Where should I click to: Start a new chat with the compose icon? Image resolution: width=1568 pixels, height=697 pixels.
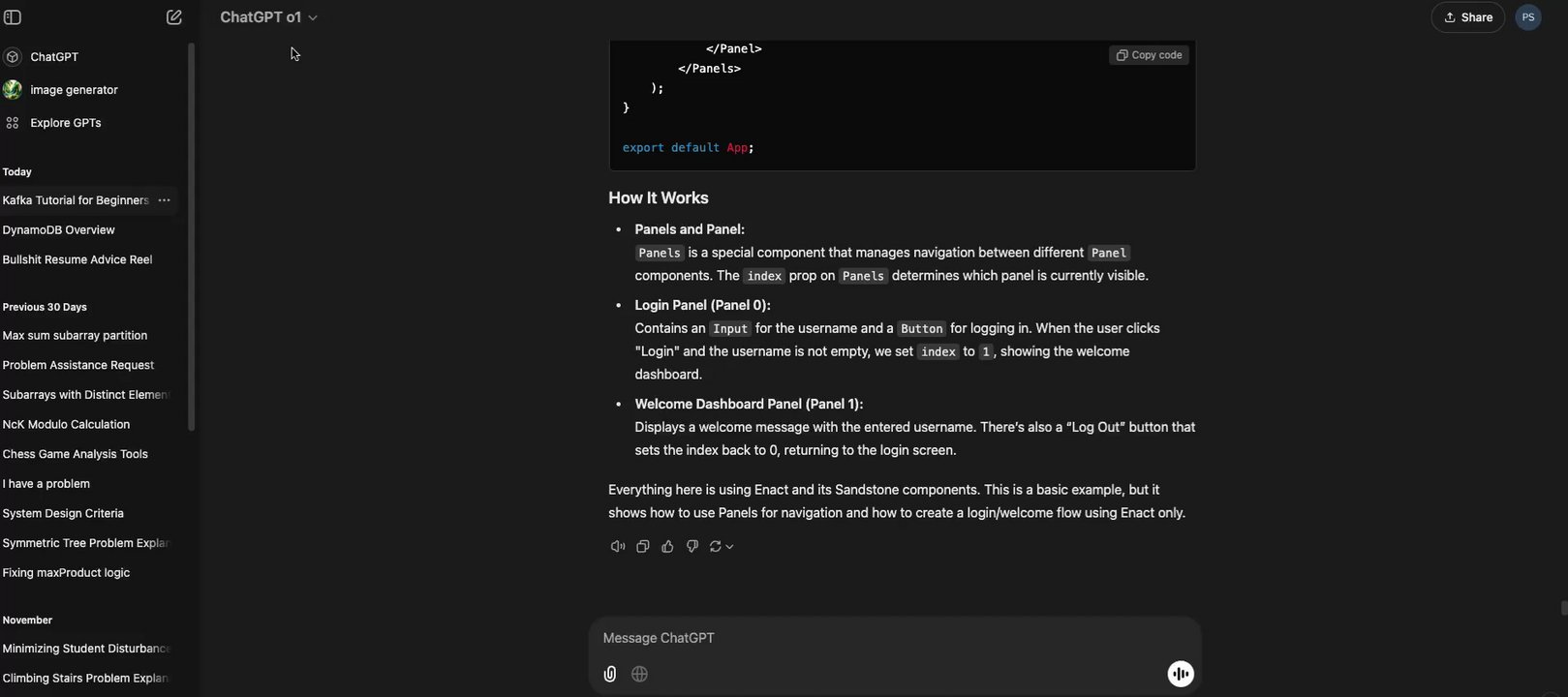[x=174, y=17]
